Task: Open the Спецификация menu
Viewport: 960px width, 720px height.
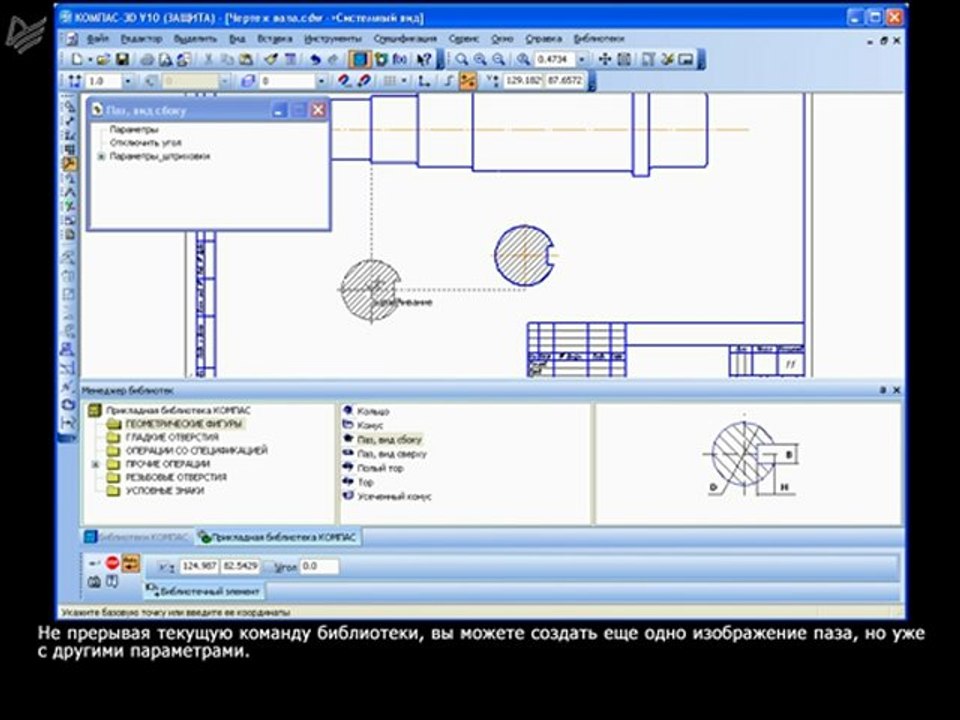Action: point(405,39)
